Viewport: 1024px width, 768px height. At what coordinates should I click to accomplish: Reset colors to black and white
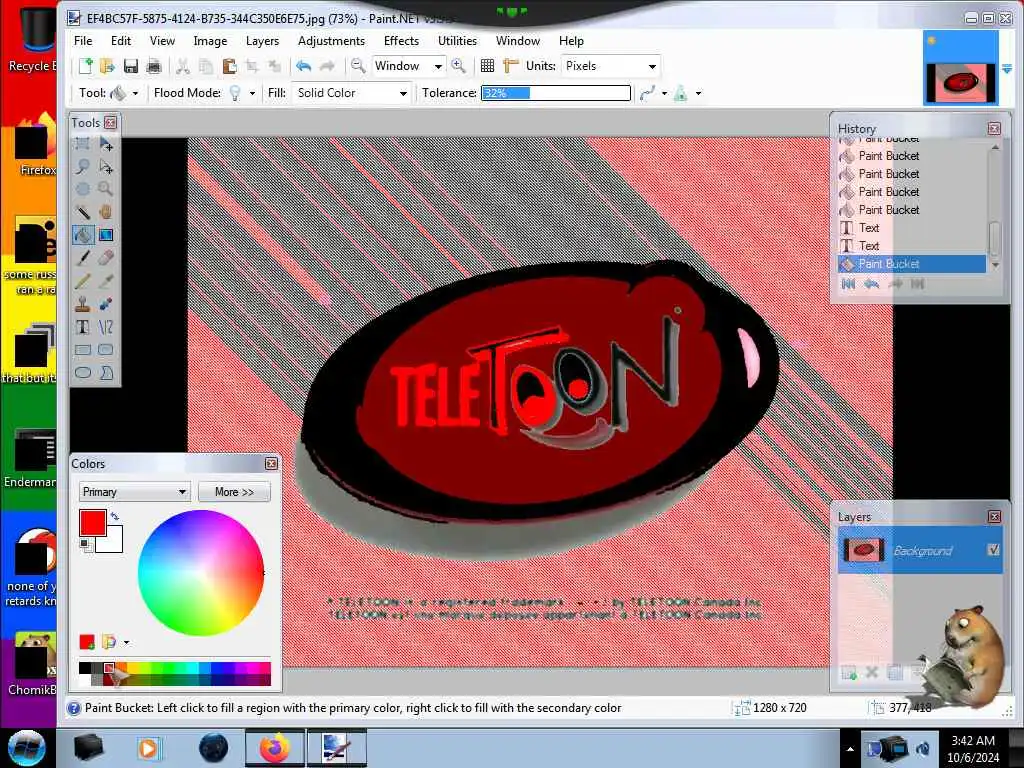click(x=85, y=545)
